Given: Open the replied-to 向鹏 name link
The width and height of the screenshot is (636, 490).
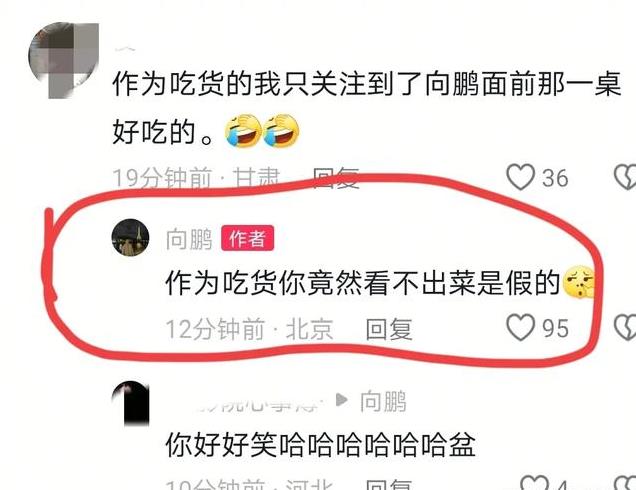Looking at the screenshot, I should [383, 401].
